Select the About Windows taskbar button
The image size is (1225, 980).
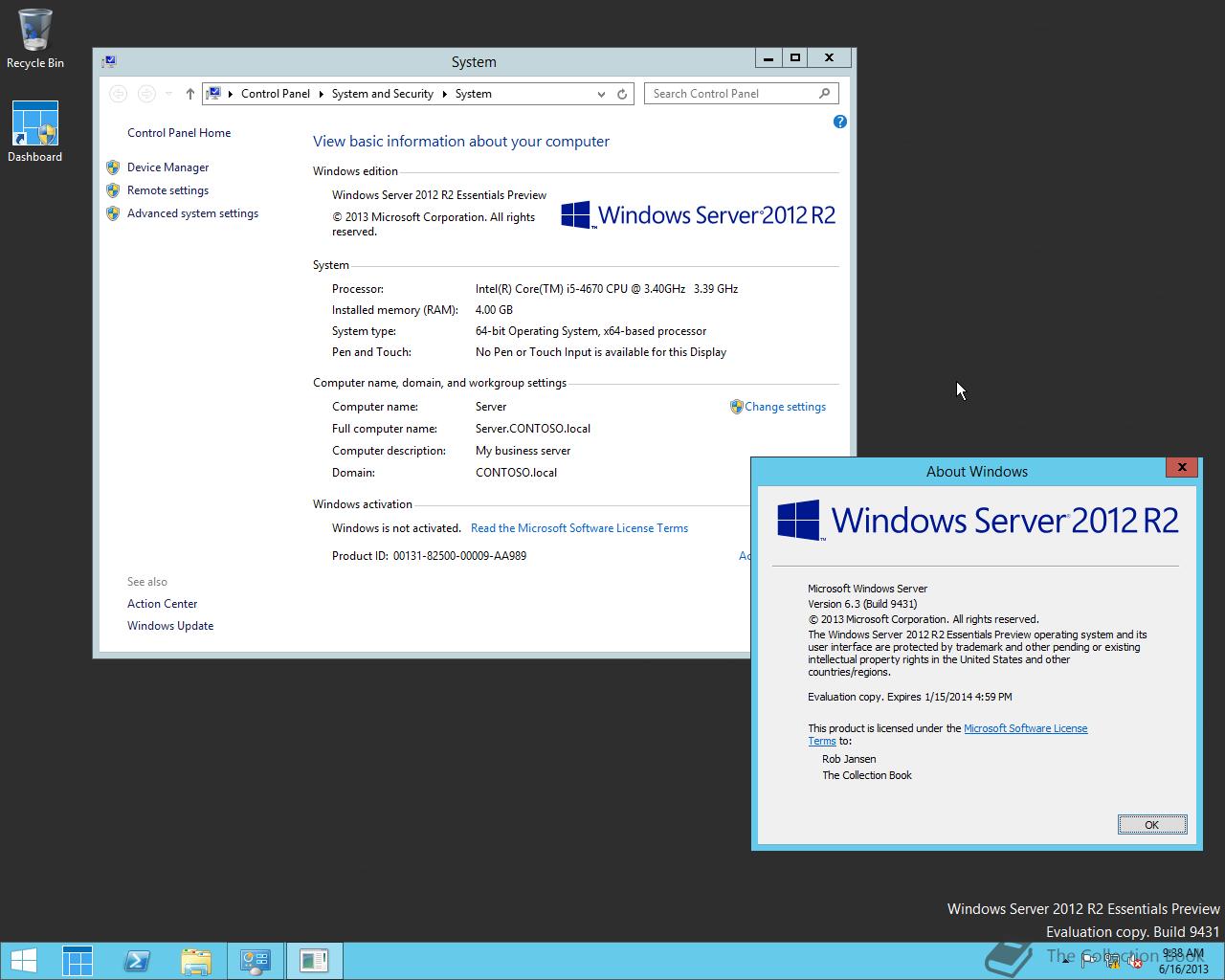(314, 961)
